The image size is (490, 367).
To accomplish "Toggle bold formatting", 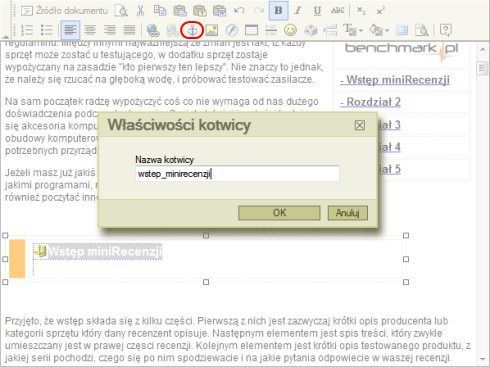I will 278,11.
